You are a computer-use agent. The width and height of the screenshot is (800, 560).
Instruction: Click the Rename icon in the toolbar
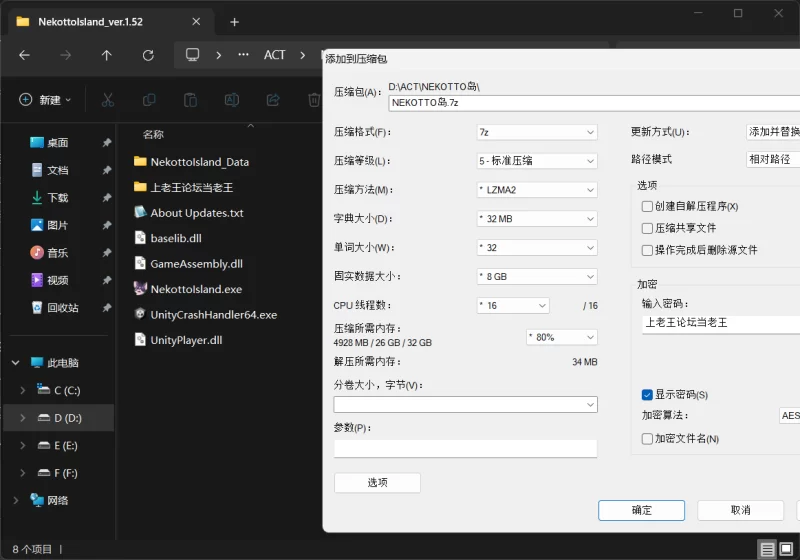click(x=232, y=99)
